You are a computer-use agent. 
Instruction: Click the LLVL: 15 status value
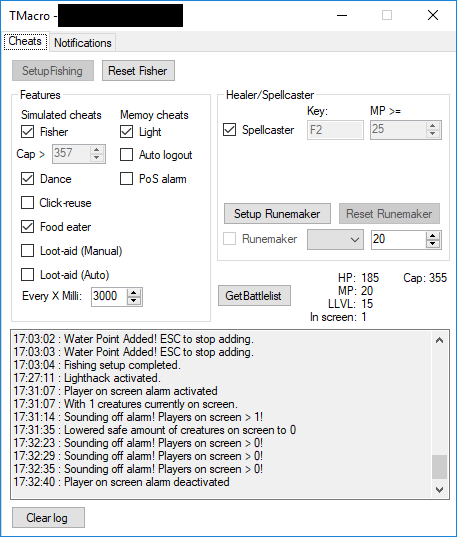click(x=350, y=304)
